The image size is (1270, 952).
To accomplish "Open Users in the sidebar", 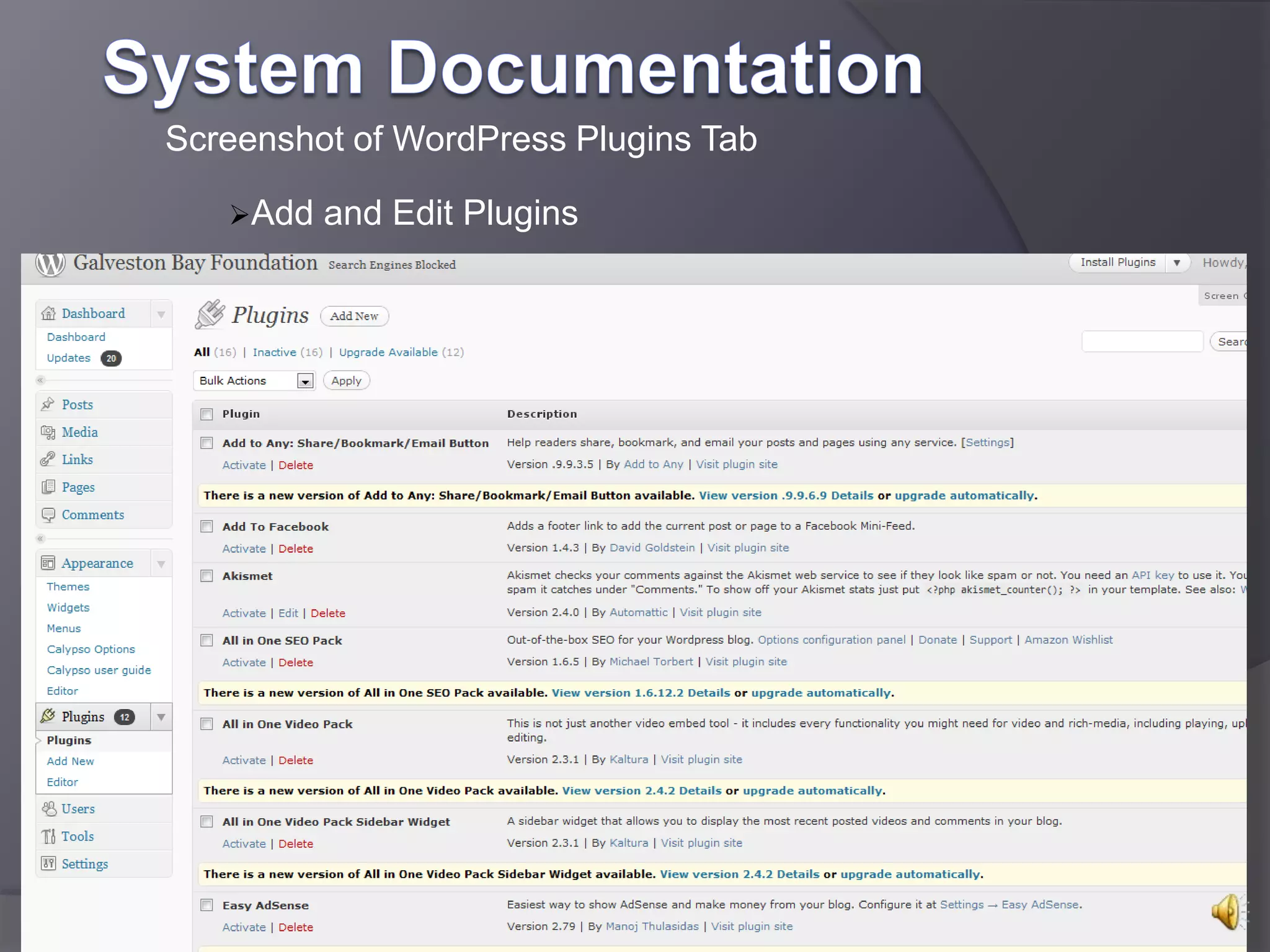I will (x=78, y=809).
